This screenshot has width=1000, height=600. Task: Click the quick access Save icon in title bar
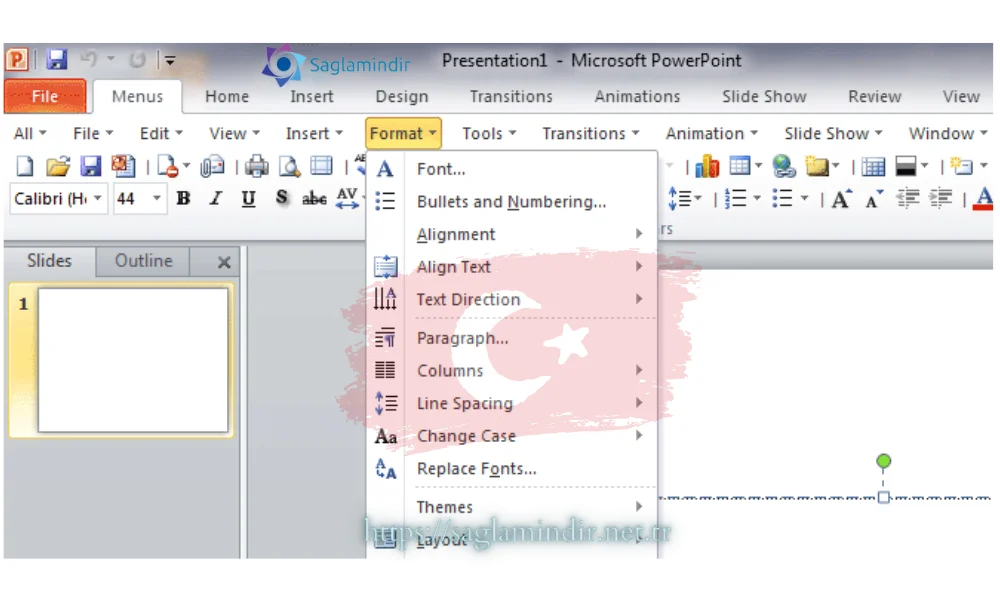tap(57, 60)
